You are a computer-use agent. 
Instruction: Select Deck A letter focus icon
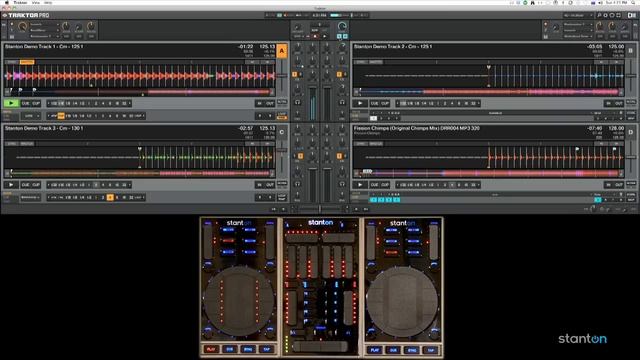pyautogui.click(x=282, y=51)
